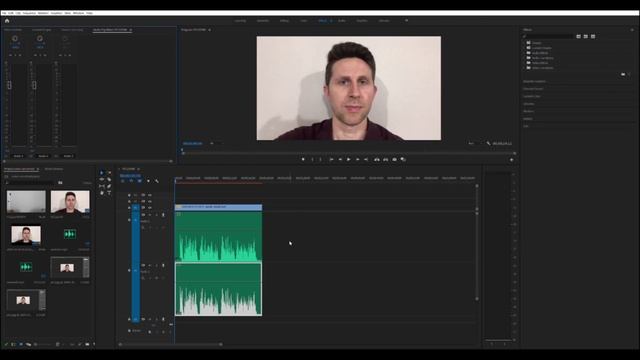This screenshot has width=640, height=360.
Task: Open the program monitor button editor plus
Action: pos(511,160)
